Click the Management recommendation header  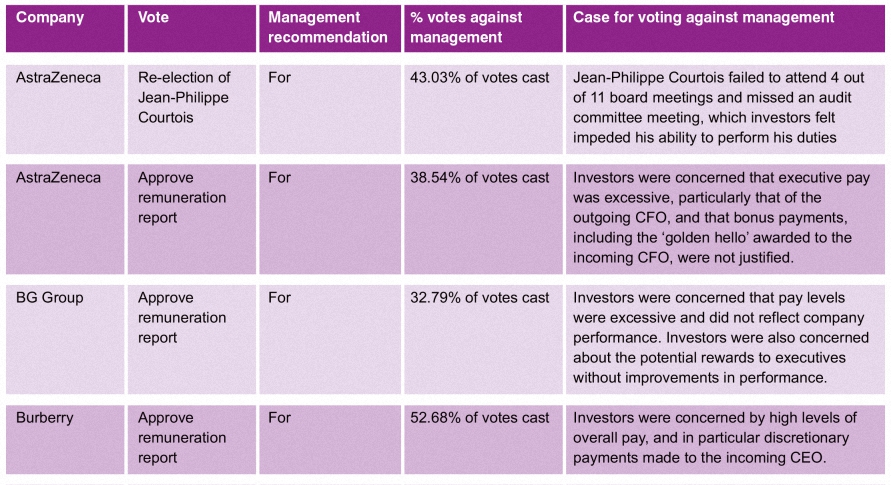[x=330, y=28]
